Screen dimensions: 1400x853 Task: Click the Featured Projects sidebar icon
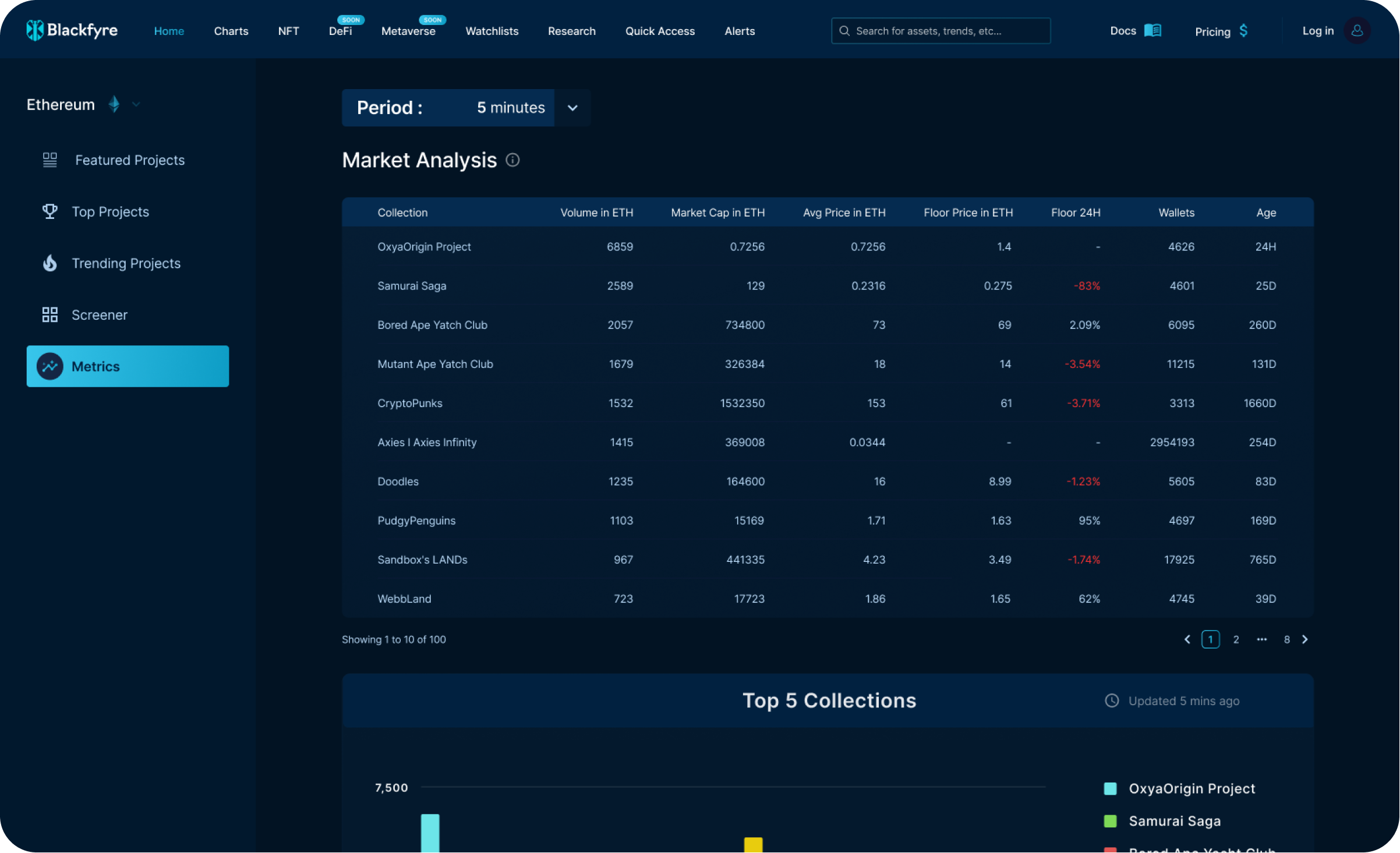pyautogui.click(x=50, y=160)
